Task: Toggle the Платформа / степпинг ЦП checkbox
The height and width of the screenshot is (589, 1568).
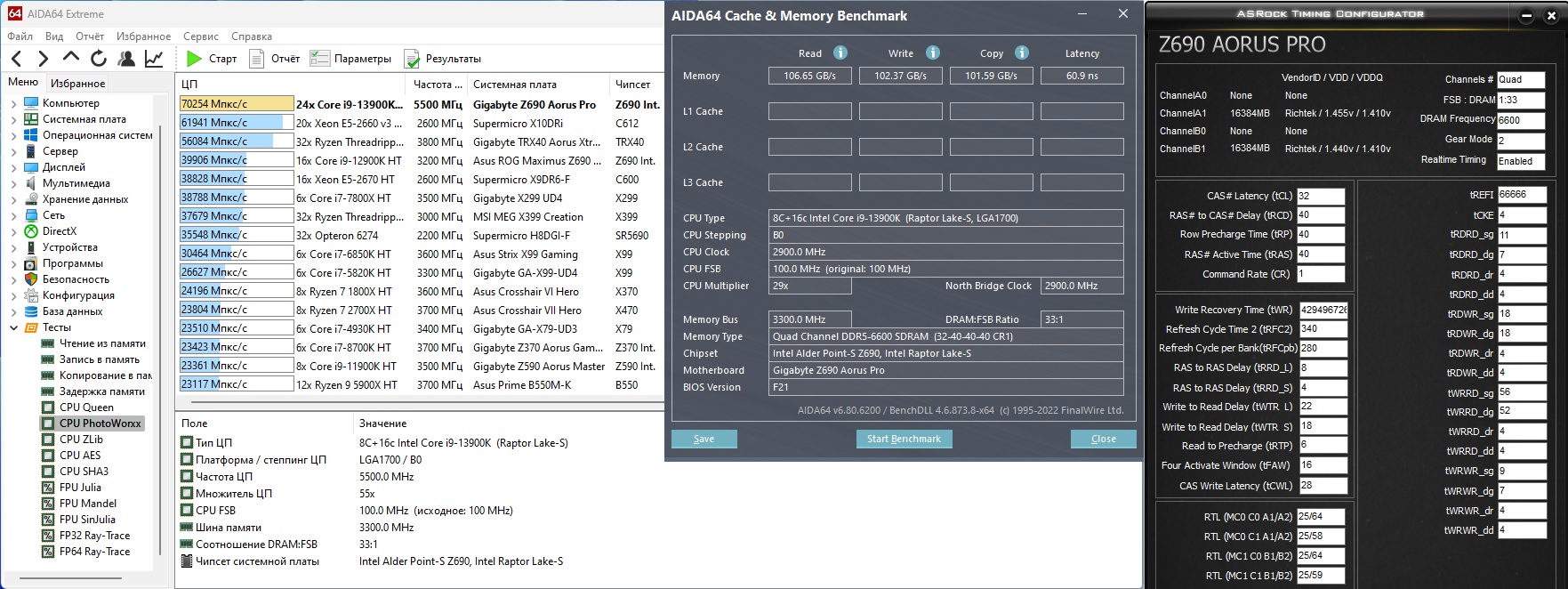Action: pos(187,460)
